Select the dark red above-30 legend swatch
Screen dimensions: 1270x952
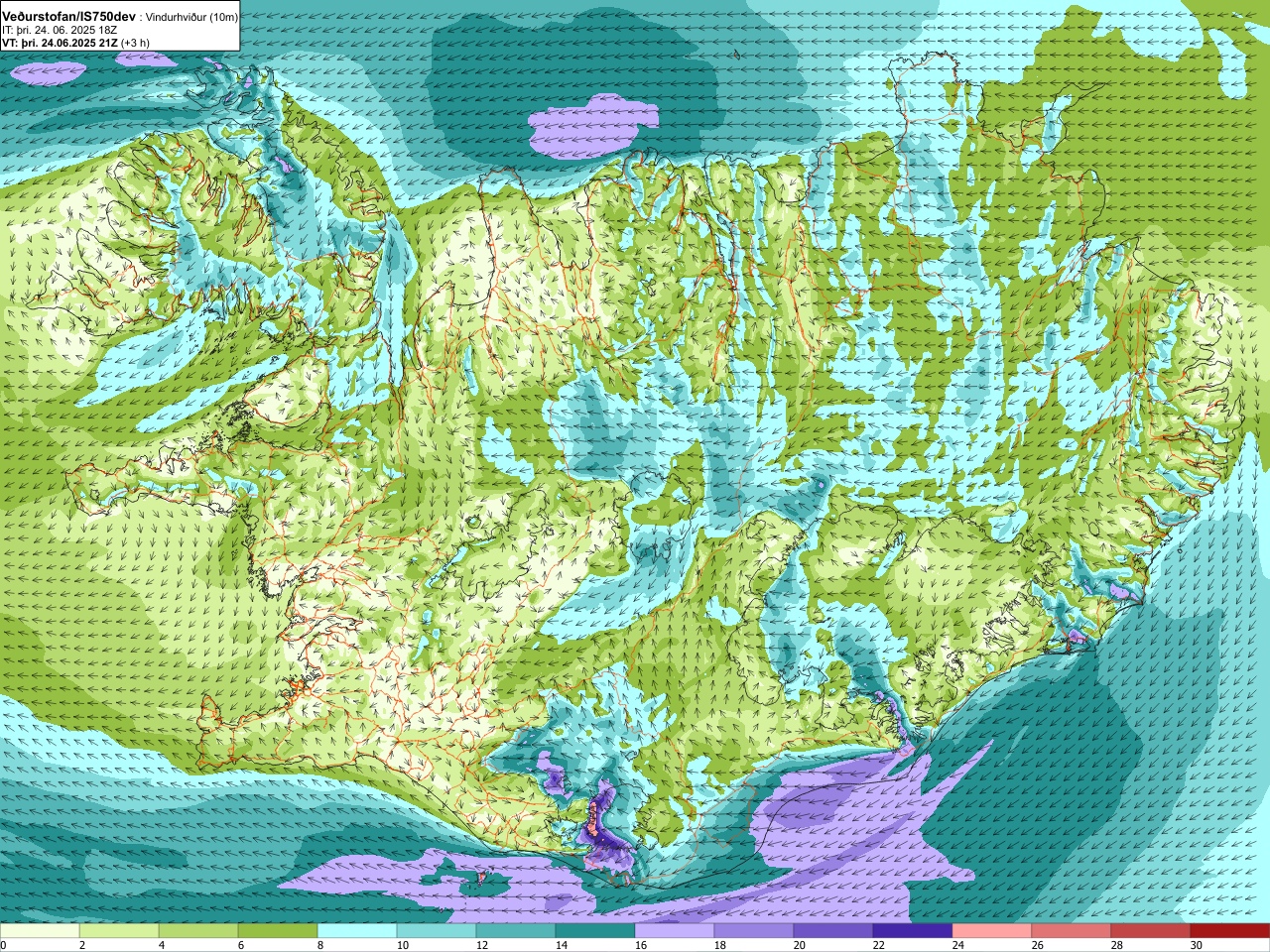point(1230,931)
